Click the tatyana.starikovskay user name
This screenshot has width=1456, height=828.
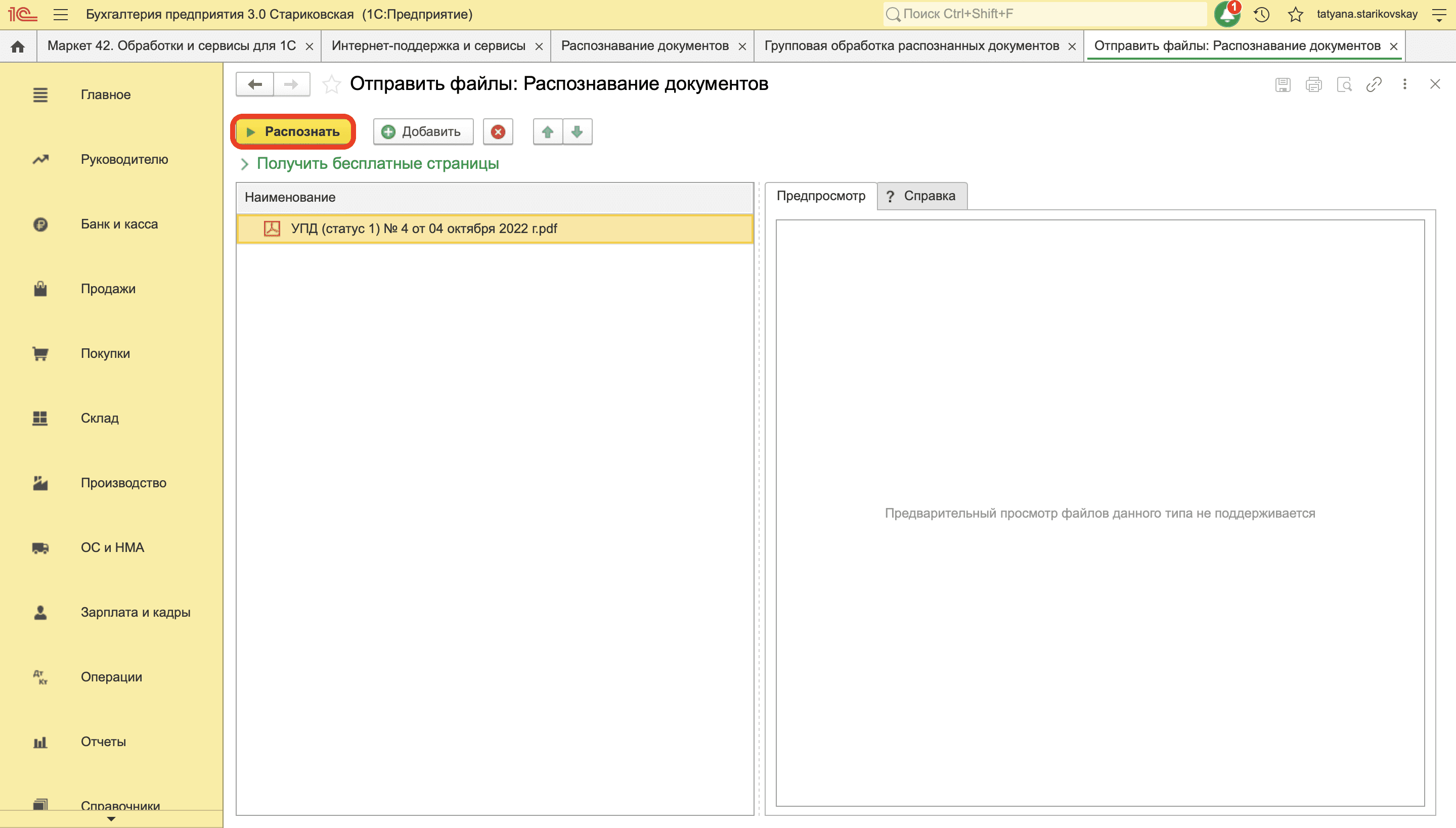[1366, 14]
